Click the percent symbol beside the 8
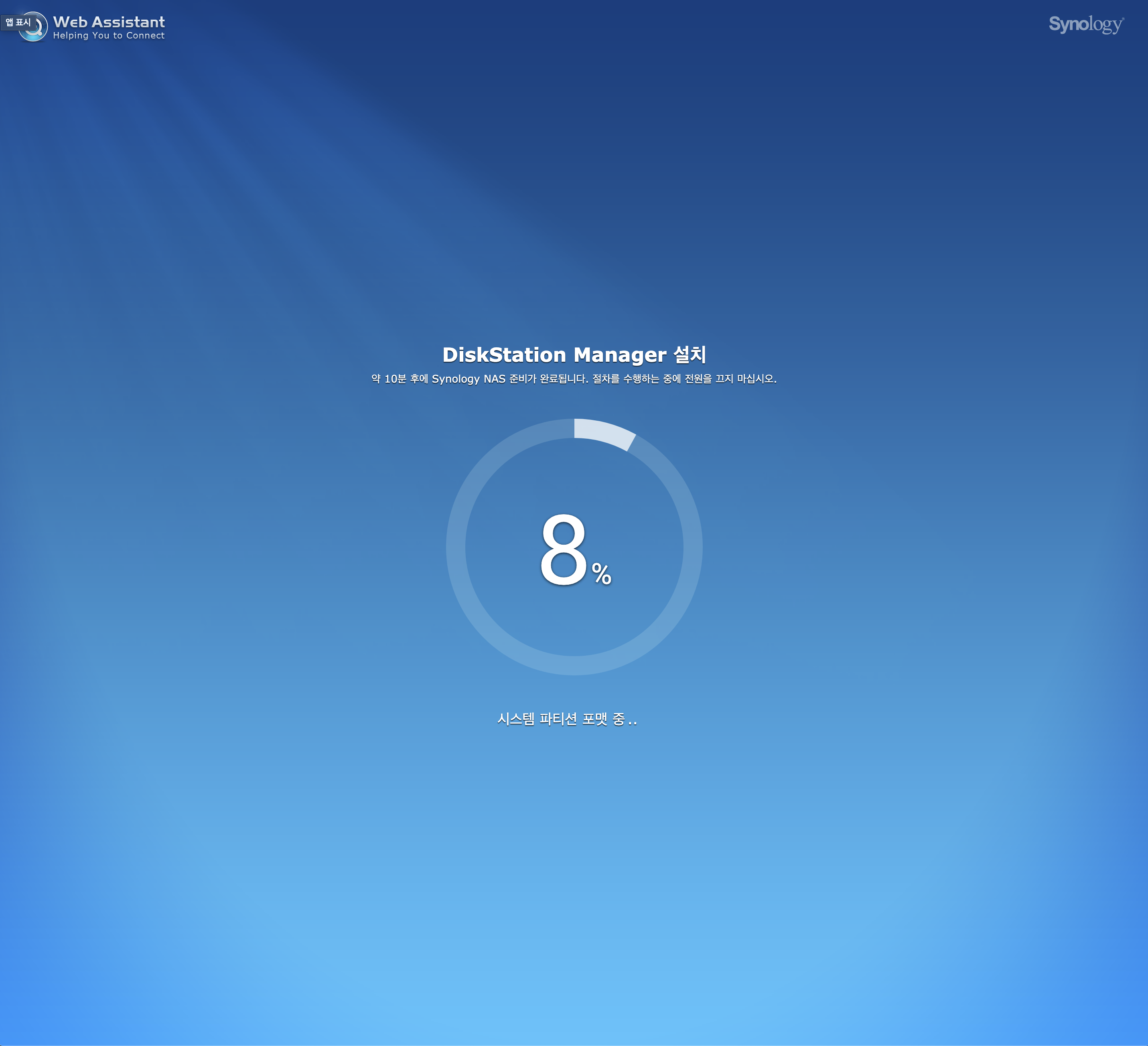Viewport: 1148px width, 1046px height. (x=601, y=574)
